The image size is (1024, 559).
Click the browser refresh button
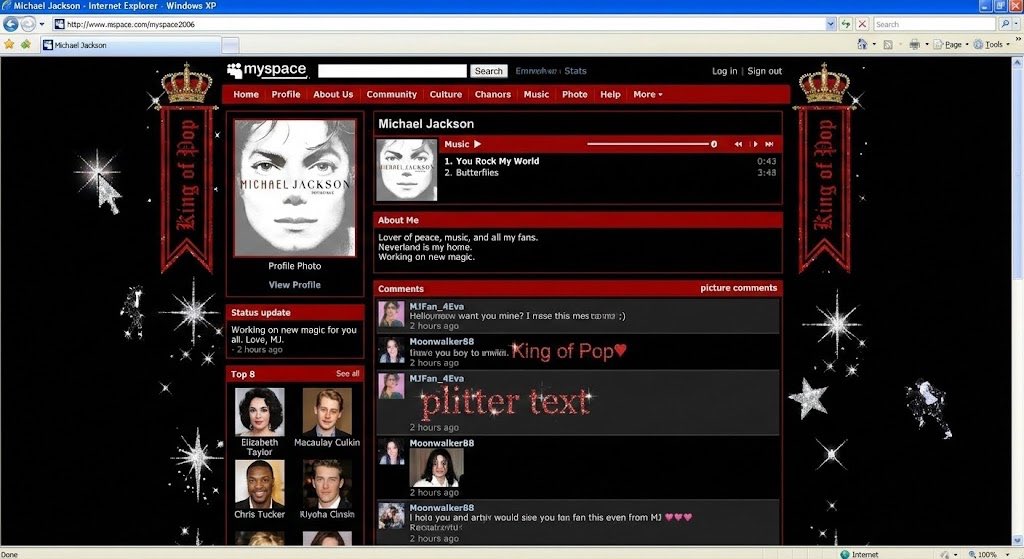(846, 24)
